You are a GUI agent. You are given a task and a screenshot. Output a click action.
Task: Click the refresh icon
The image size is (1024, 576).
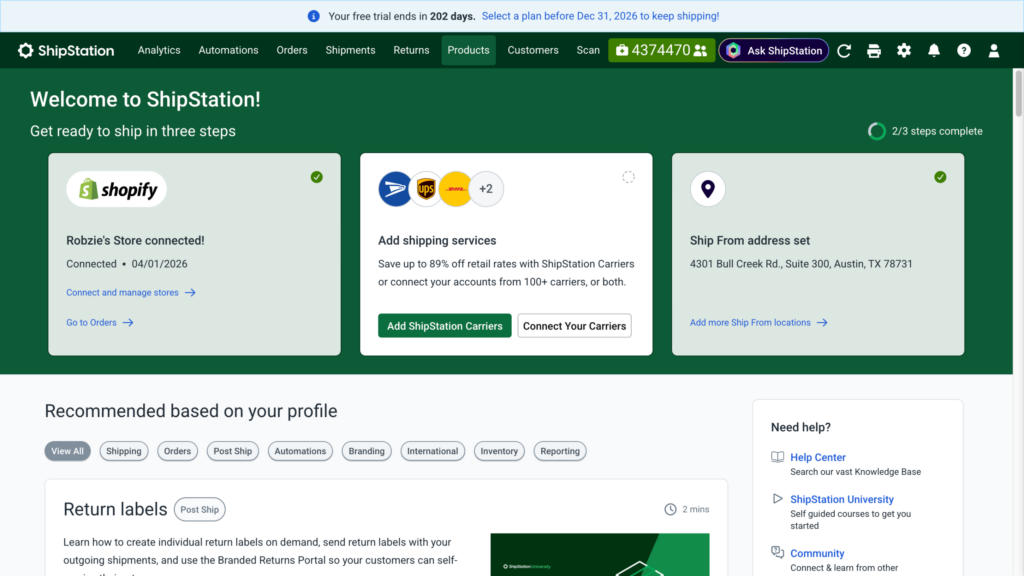coord(844,50)
